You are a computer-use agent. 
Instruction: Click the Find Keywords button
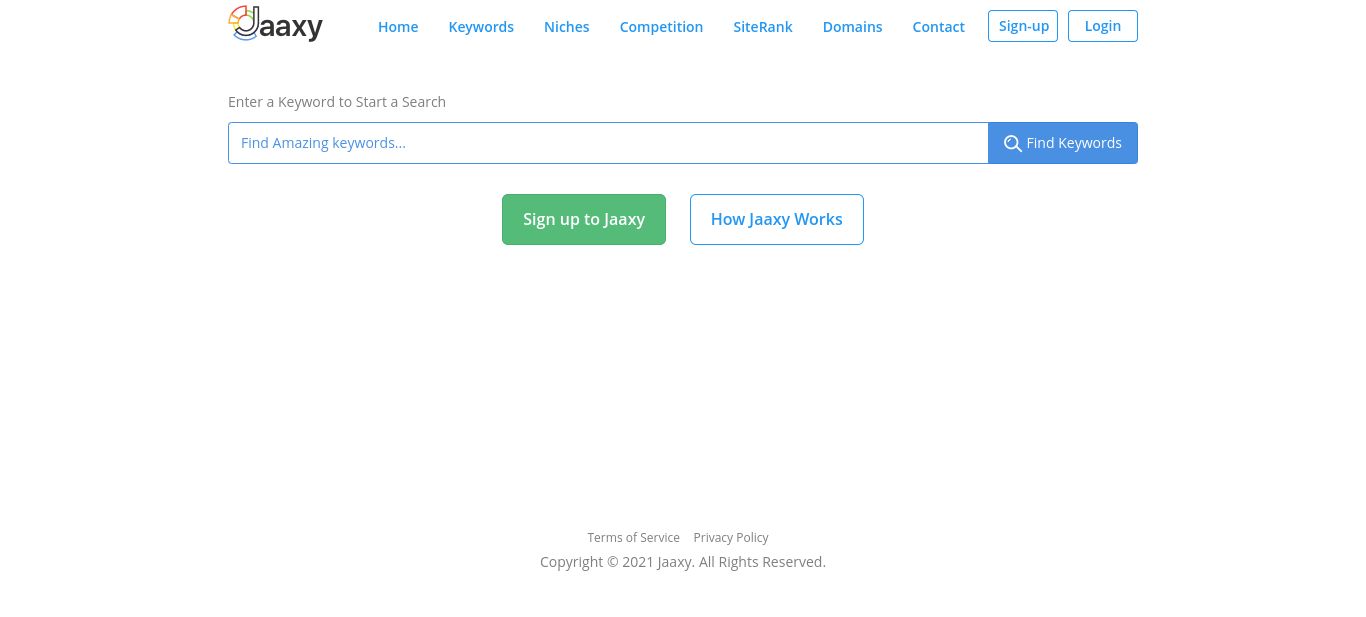click(x=1063, y=143)
